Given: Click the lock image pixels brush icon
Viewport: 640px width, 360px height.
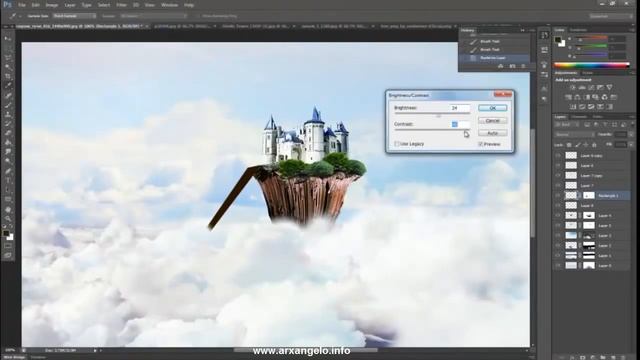Looking at the screenshot, I should [578, 144].
